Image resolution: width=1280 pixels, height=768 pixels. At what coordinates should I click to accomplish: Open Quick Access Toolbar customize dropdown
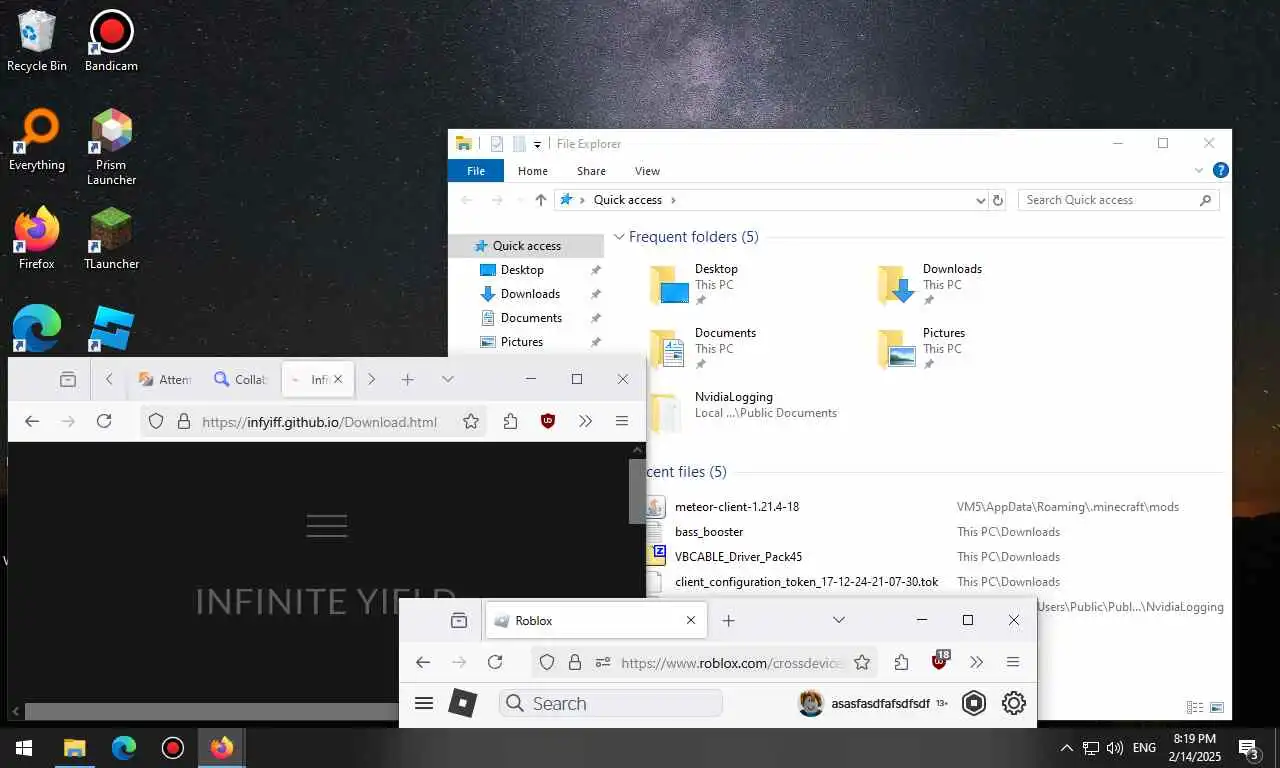point(537,144)
